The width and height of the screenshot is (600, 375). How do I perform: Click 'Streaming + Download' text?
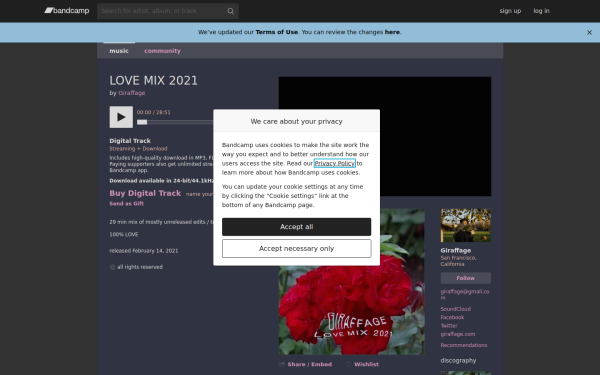pyautogui.click(x=138, y=149)
